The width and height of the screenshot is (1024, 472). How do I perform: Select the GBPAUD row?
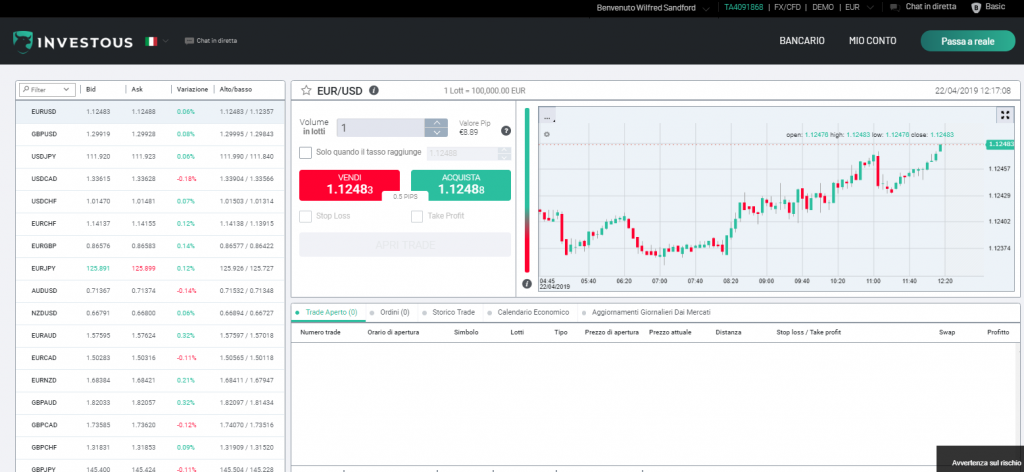coord(150,403)
